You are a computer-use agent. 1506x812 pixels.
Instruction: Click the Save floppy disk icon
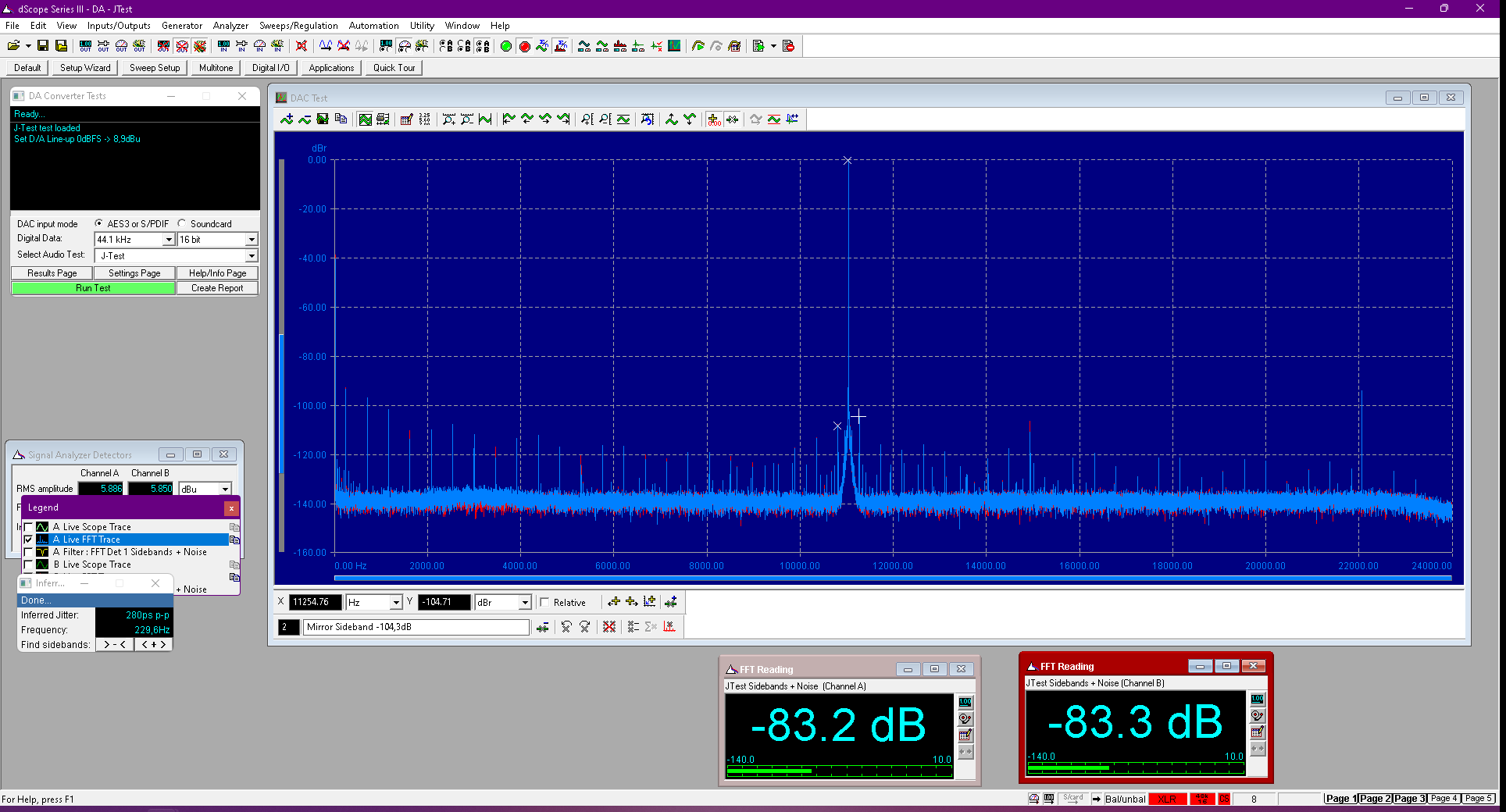43,46
